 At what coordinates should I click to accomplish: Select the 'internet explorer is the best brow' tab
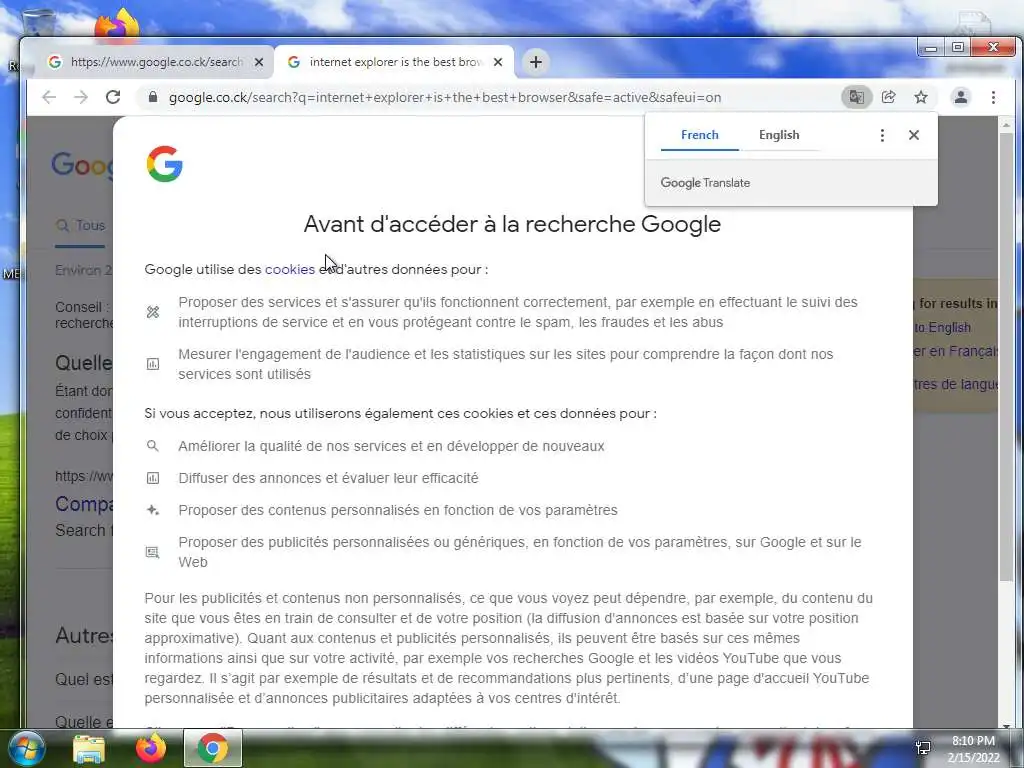394,62
